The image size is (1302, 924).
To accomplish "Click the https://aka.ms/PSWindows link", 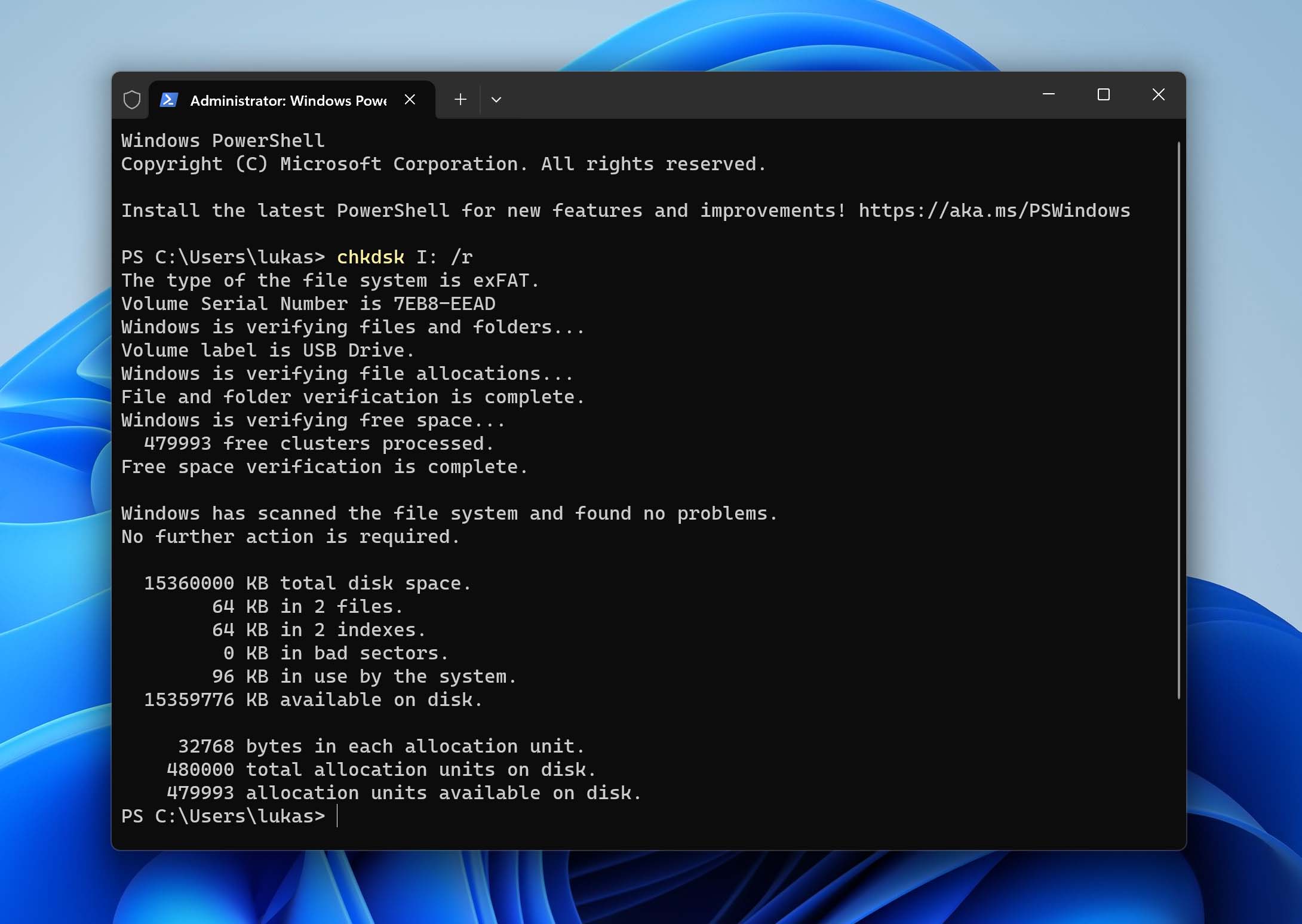I will click(x=994, y=210).
